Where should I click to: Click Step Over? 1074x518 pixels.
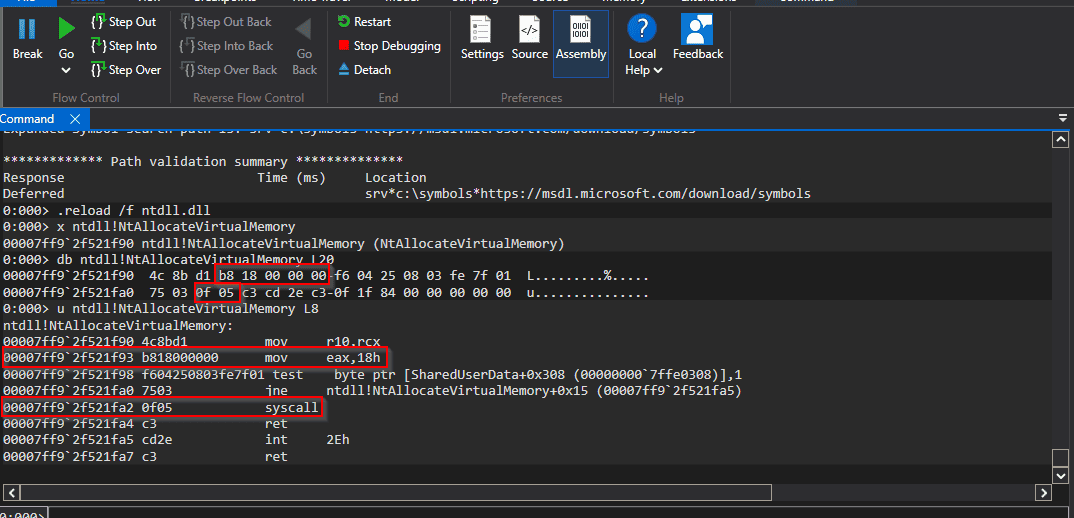click(126, 70)
